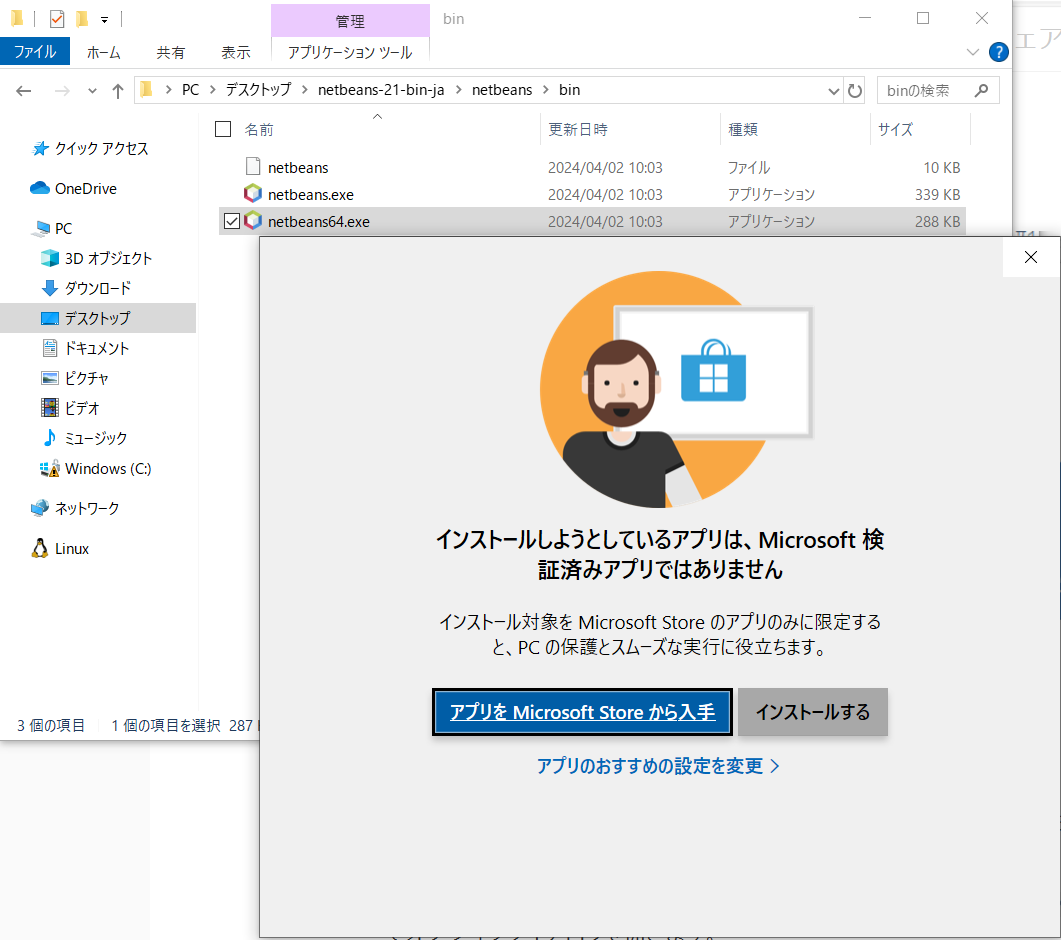Expand chevron after netbeans-21-bin-ja in path

tap(458, 90)
